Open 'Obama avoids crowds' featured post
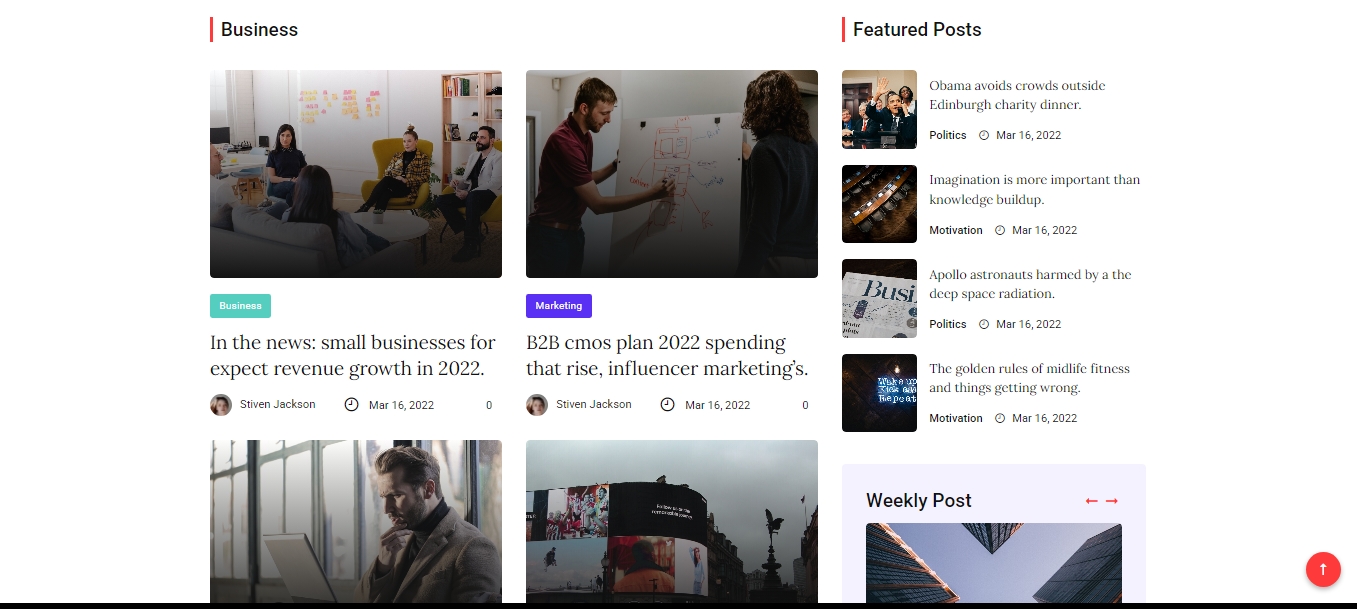The width and height of the screenshot is (1357, 609). 1017,95
